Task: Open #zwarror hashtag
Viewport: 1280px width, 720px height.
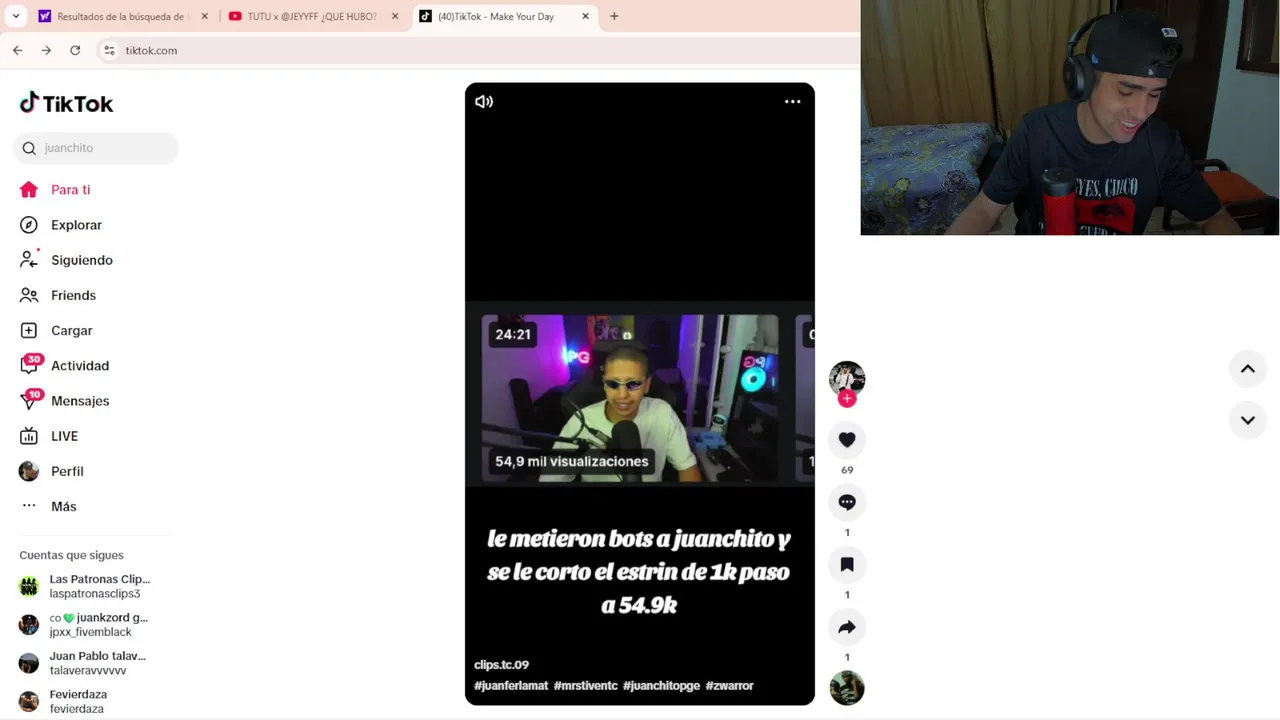Action: pyautogui.click(x=729, y=686)
